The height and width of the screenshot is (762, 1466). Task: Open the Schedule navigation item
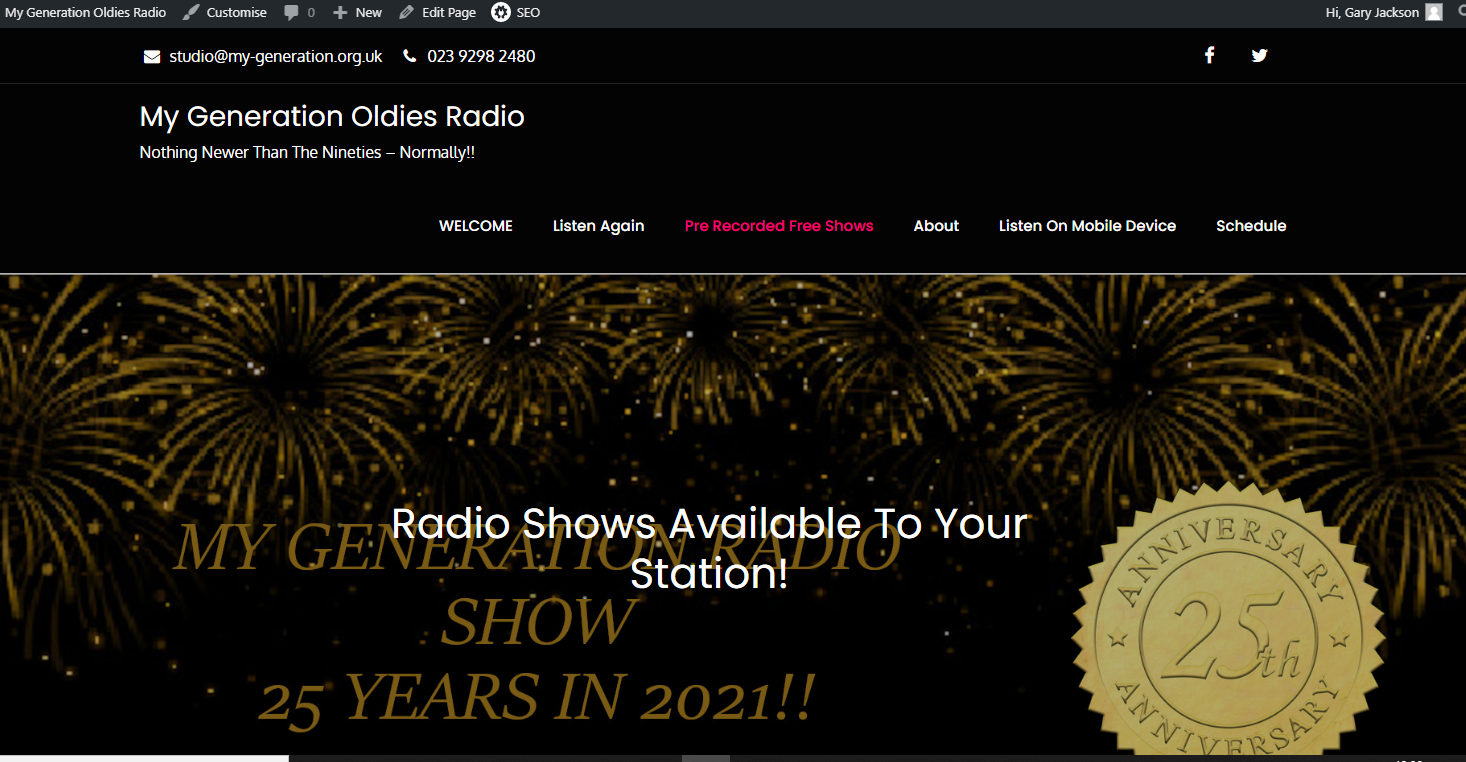click(1251, 226)
